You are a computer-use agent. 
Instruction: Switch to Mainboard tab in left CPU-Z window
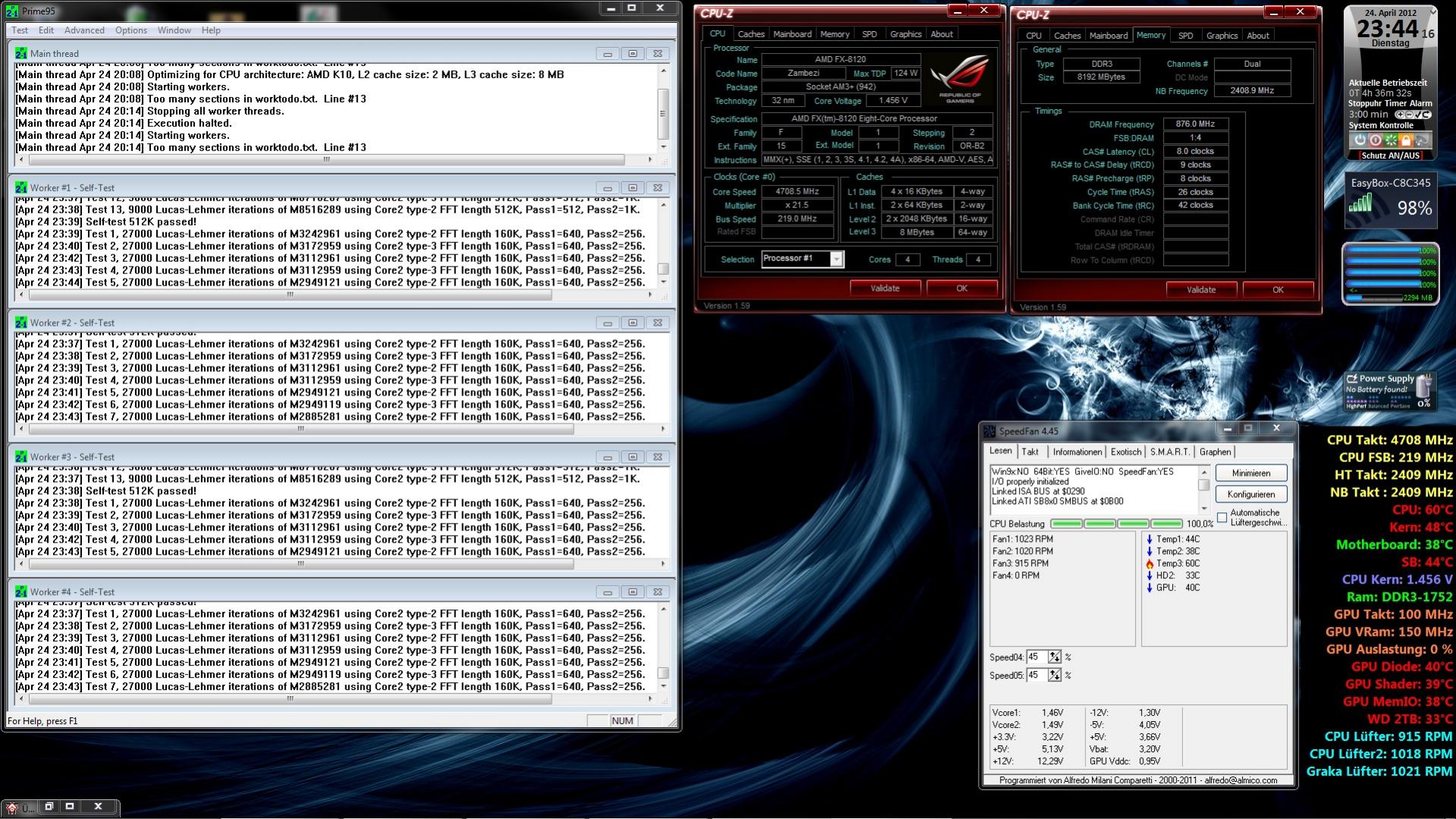tap(792, 34)
